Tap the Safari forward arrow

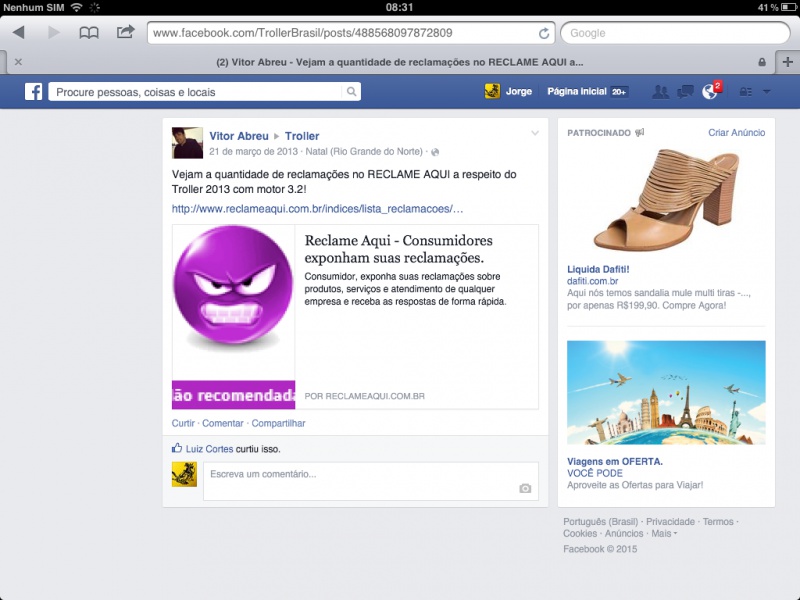coord(54,33)
